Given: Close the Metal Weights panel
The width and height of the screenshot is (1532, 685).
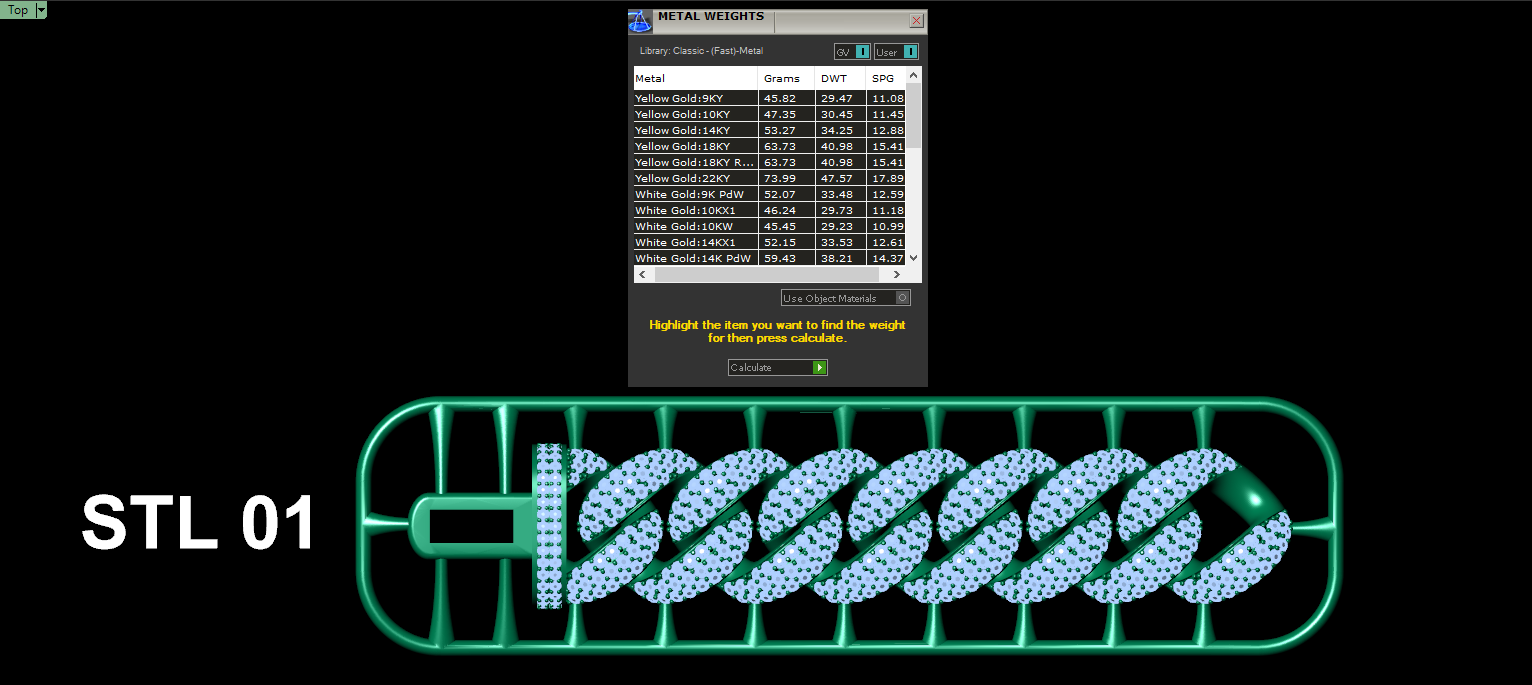Looking at the screenshot, I should click(x=916, y=21).
